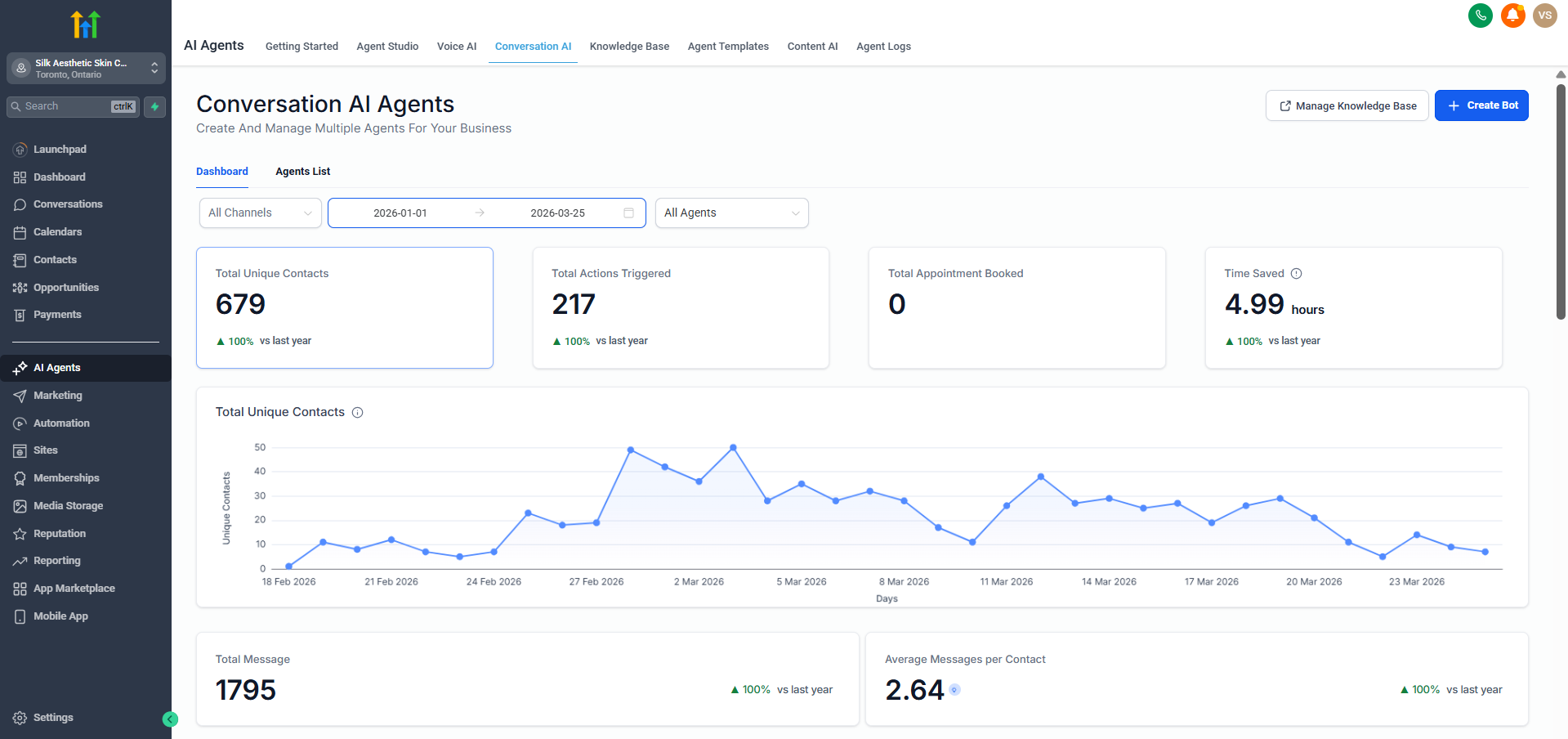Open the Silk Aesthetic Skin account switcher
1568x739 pixels.
tap(86, 69)
